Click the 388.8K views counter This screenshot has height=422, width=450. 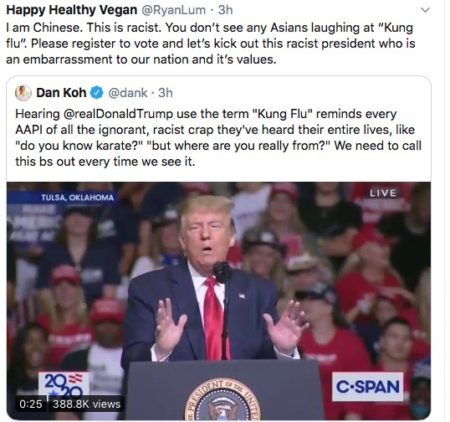click(87, 404)
